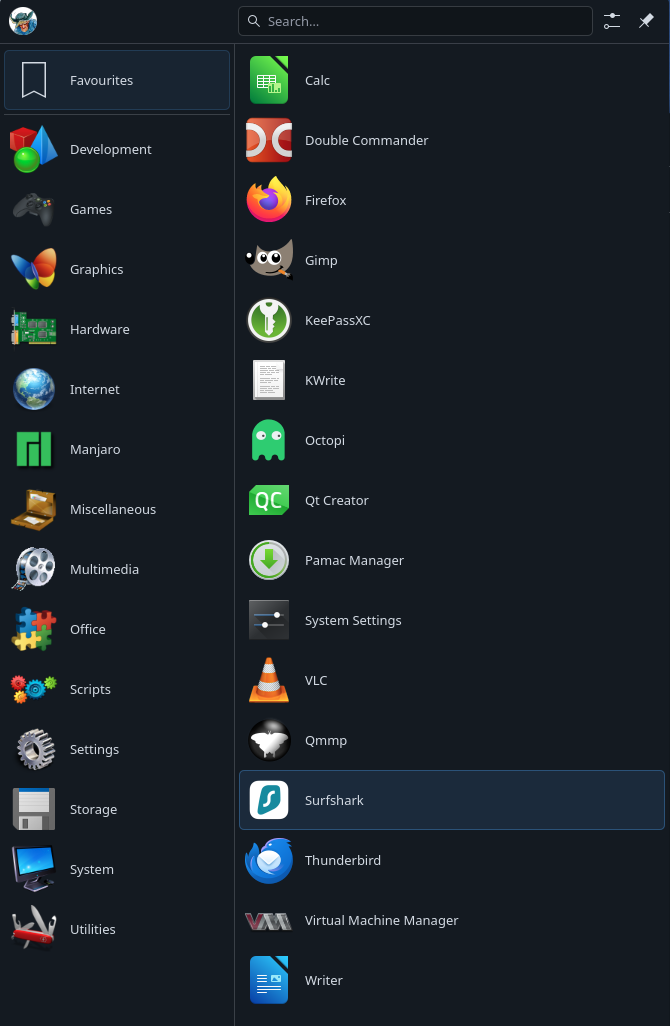Click the Octopi ghost icon
The width and height of the screenshot is (670, 1026).
point(269,440)
